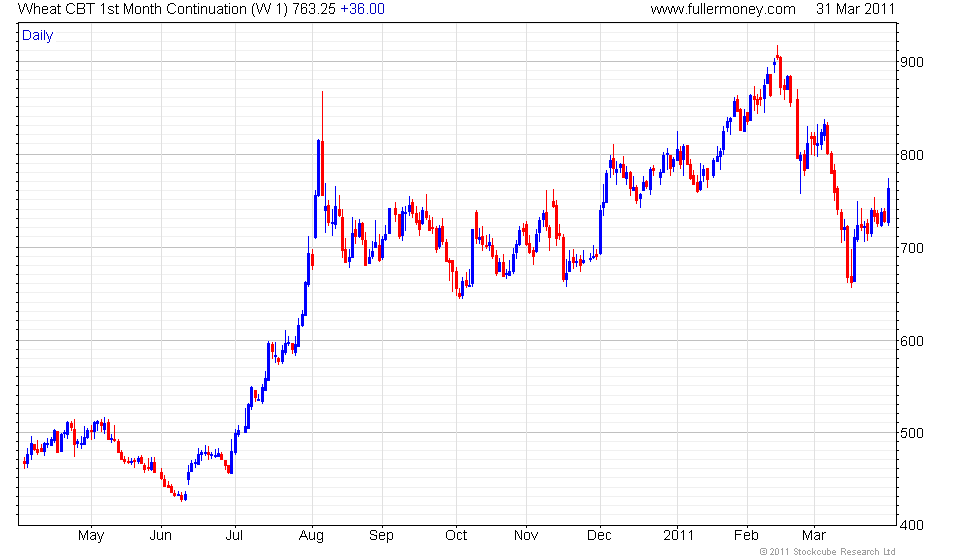
Task: Click the Stockcube Research Ltd copyright text
Action: pos(828,552)
